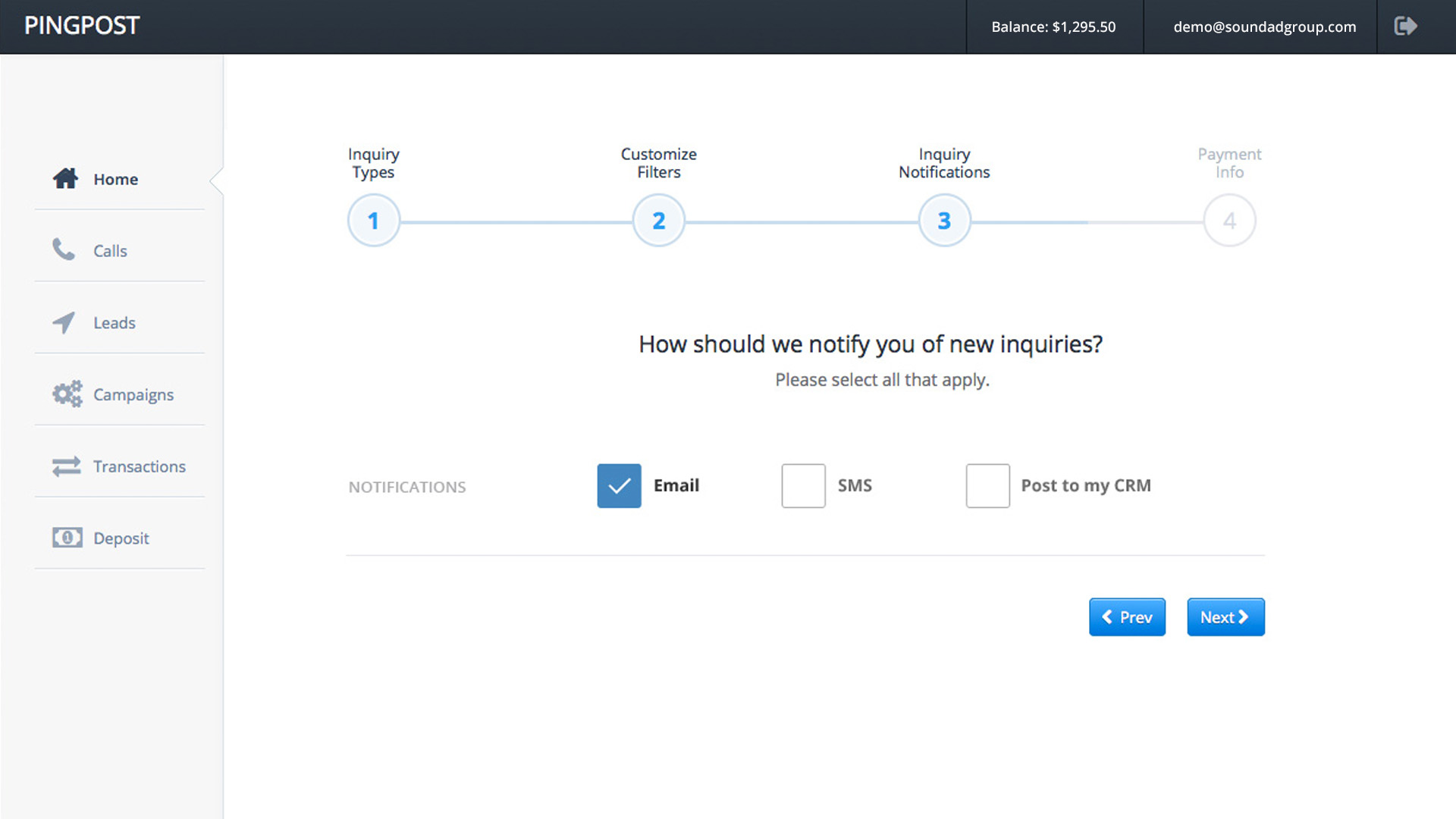This screenshot has width=1456, height=819.
Task: Click the Calls phone icon
Action: (64, 249)
